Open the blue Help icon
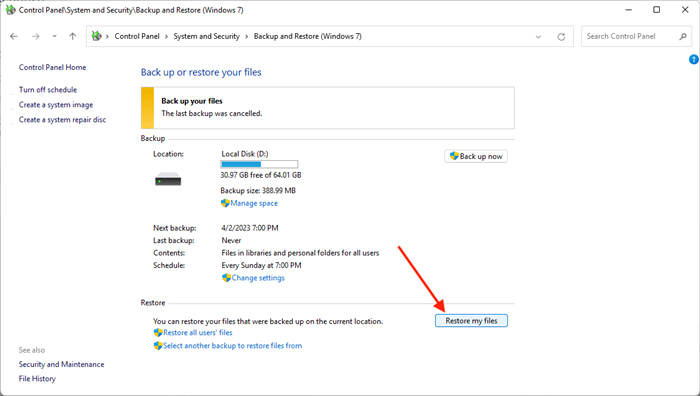700x396 pixels. point(694,59)
